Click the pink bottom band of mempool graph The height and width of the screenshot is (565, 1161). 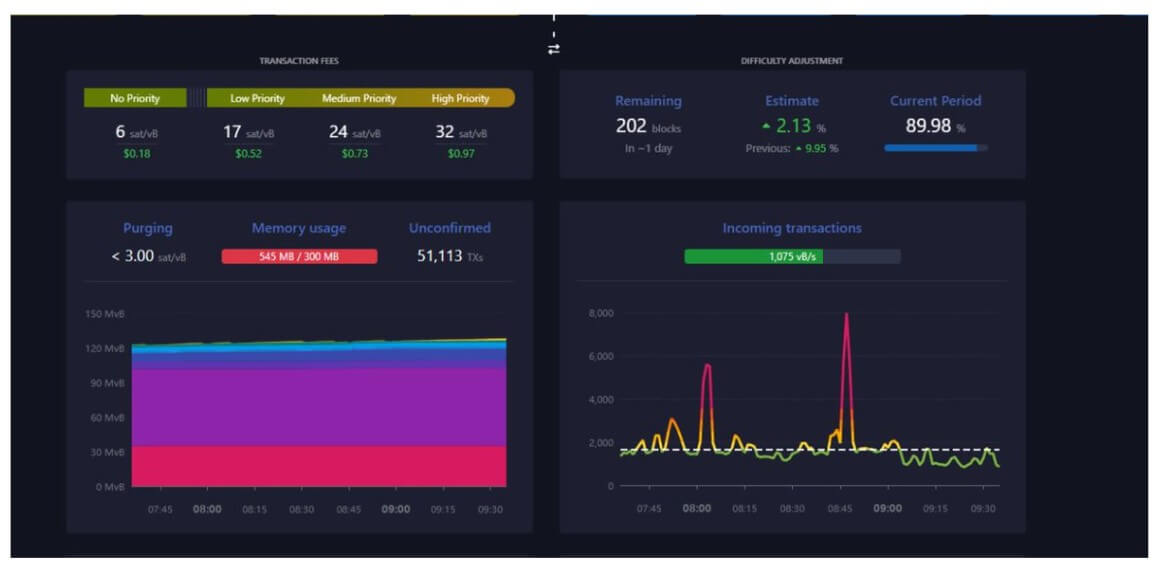(318, 466)
